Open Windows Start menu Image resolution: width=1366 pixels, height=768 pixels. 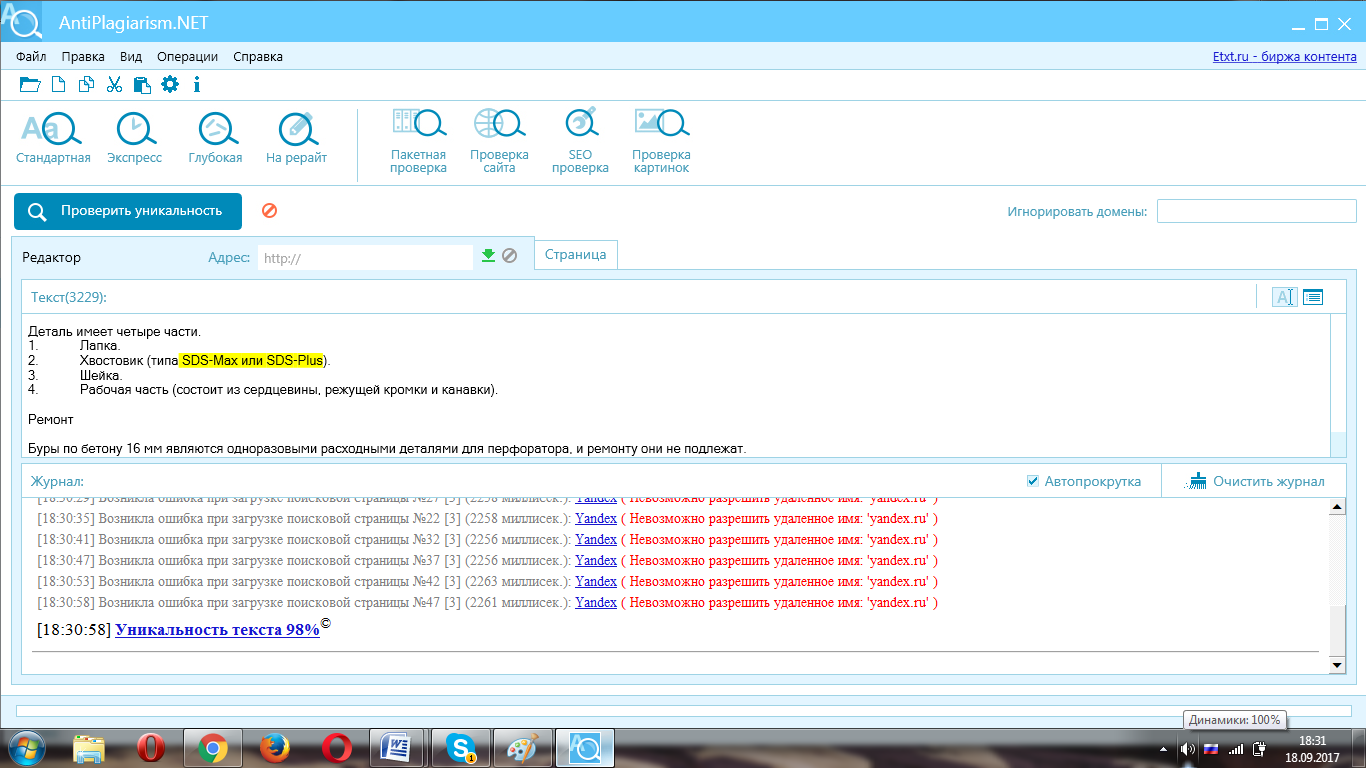coord(26,748)
